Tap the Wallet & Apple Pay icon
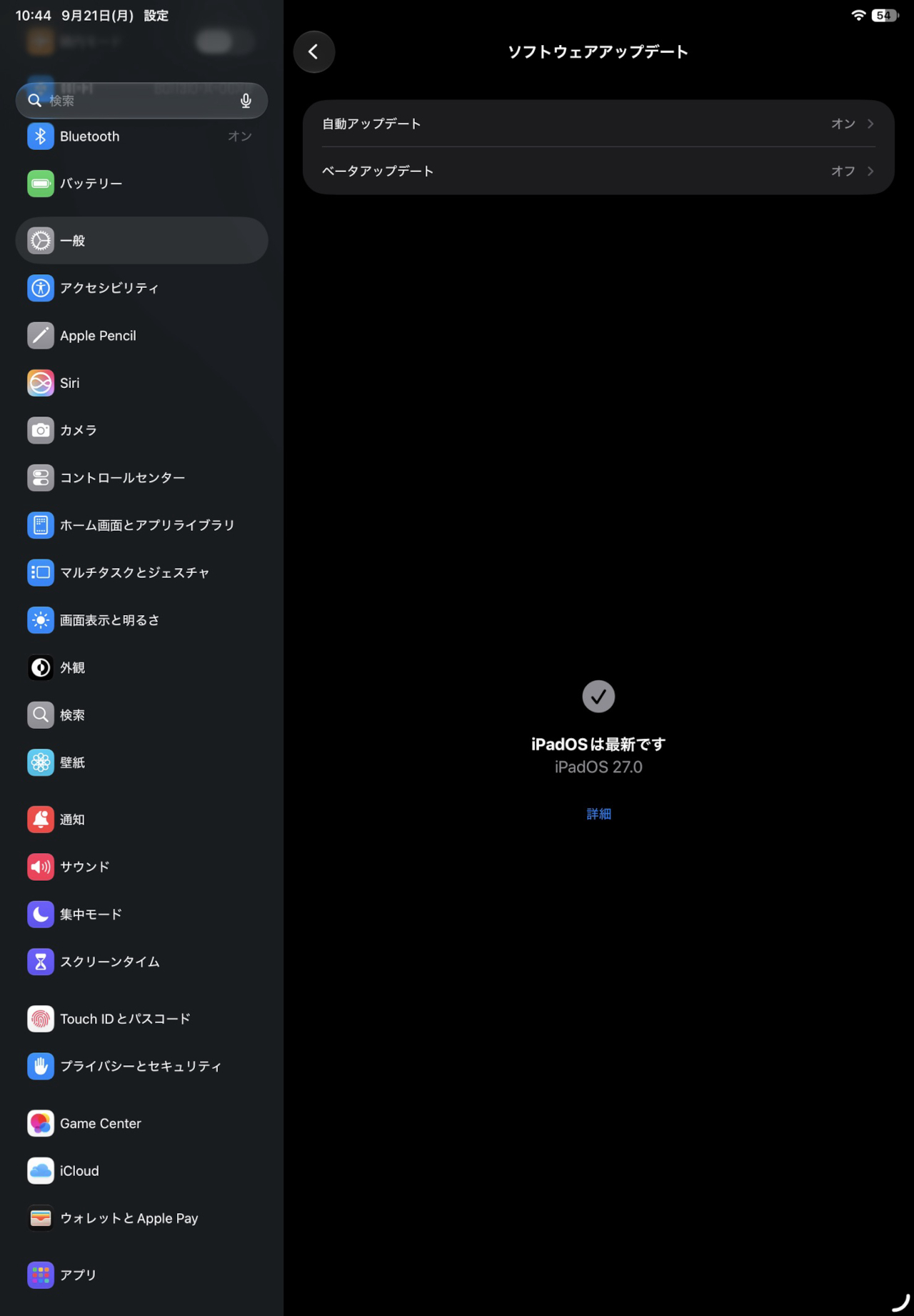914x1316 pixels. coord(41,1218)
